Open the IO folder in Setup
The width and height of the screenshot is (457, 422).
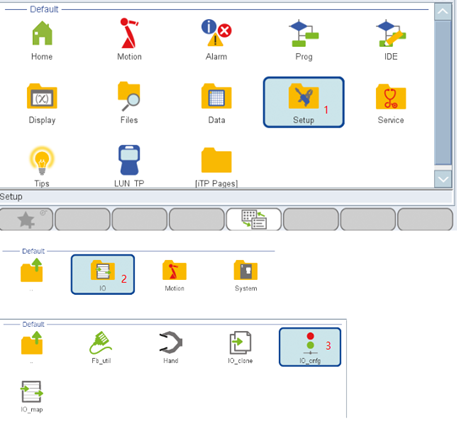pyautogui.click(x=103, y=274)
